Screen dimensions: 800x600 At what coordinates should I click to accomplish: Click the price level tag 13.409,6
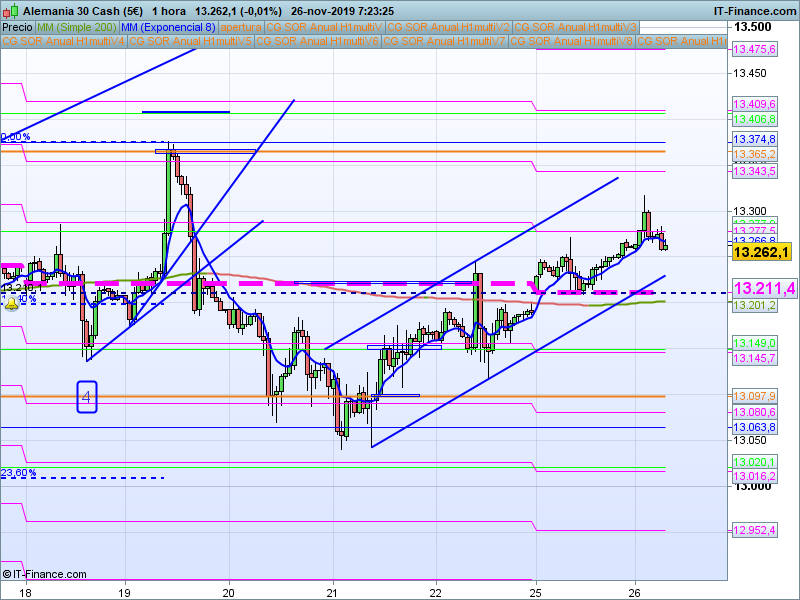coord(755,105)
